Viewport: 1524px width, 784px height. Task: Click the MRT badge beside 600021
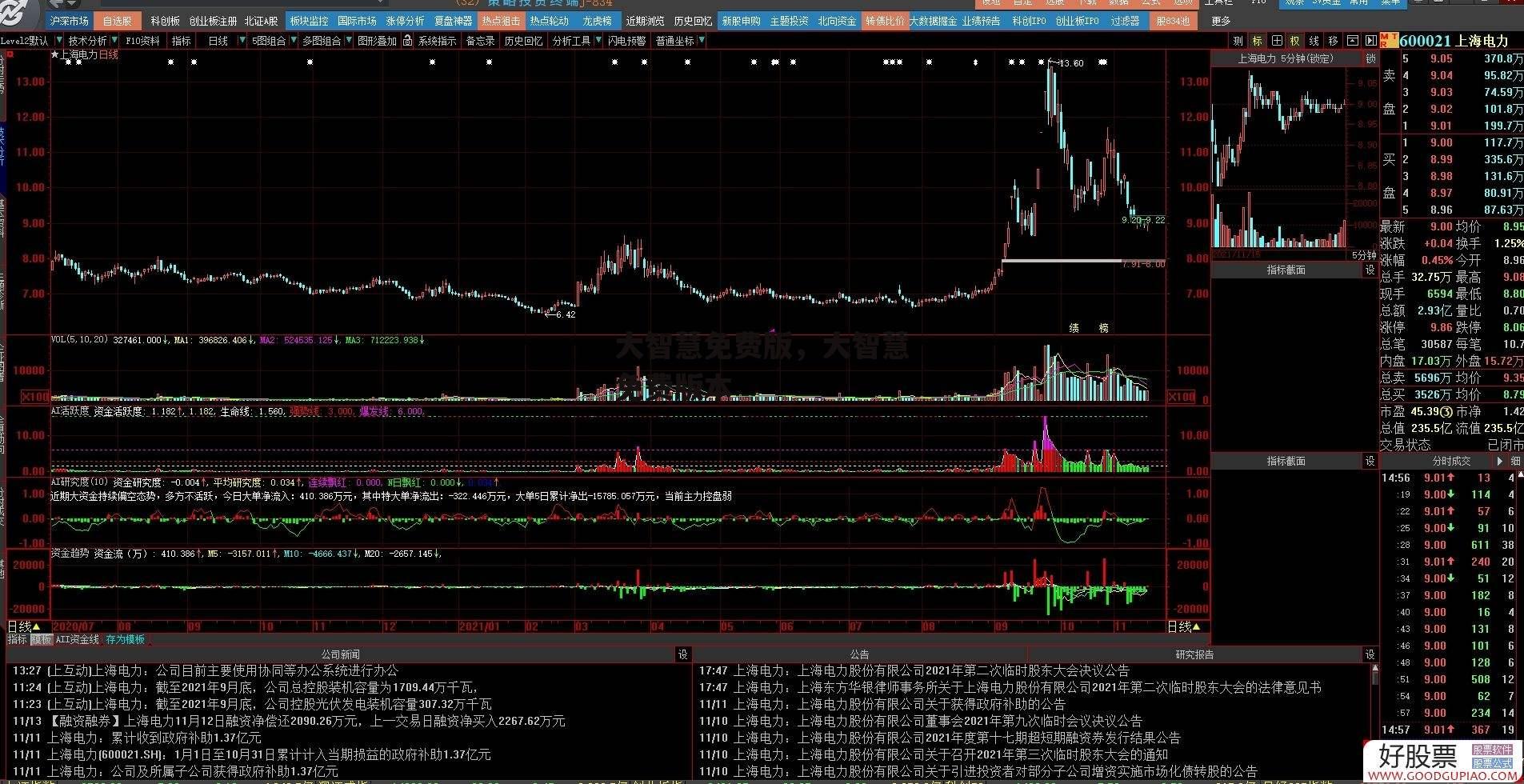click(1389, 40)
